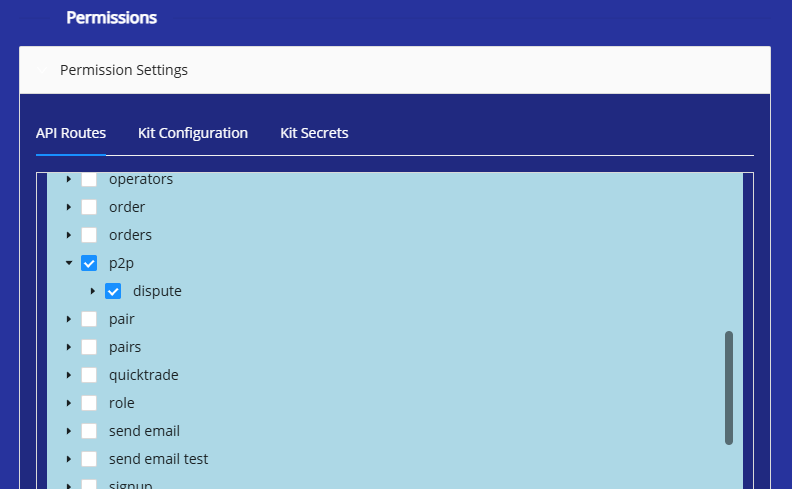Expand the orders tree arrow
792x489 pixels.
coord(69,235)
